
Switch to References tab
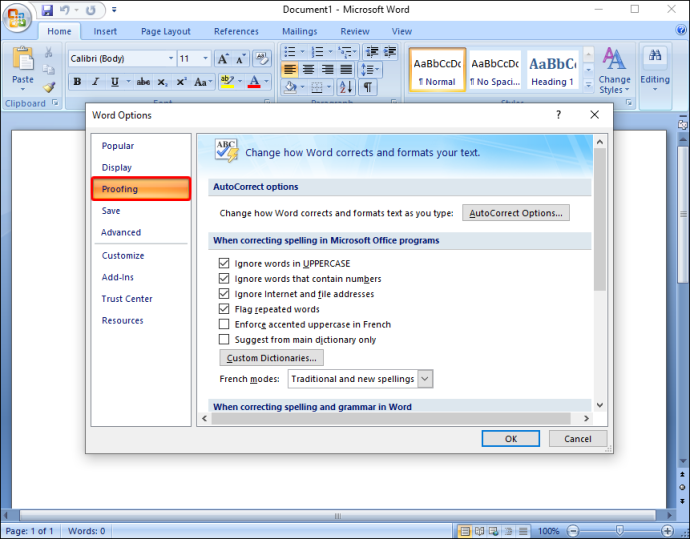tap(236, 31)
